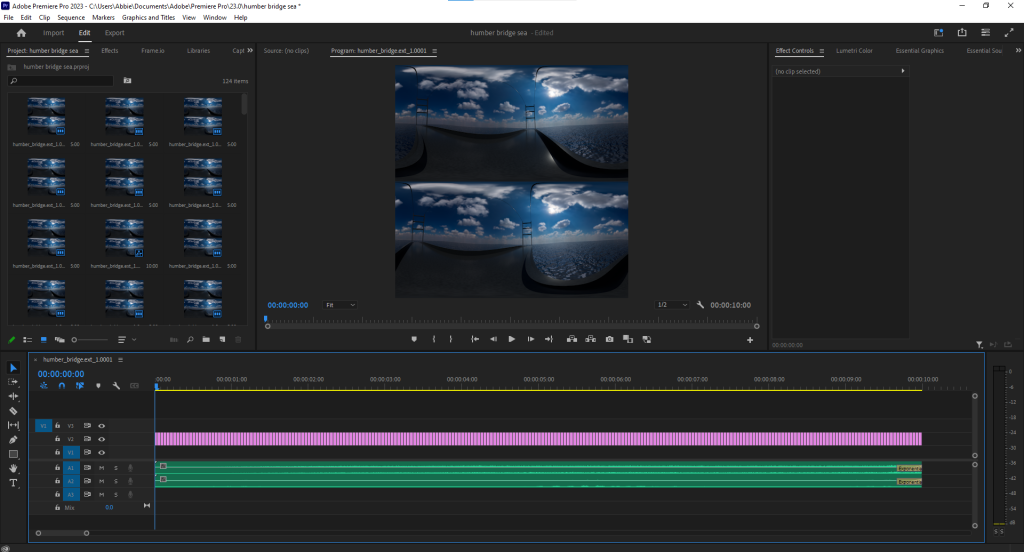This screenshot has height=552, width=1024.
Task: Toggle Snap in Timeline magnet icon
Action: click(x=62, y=385)
